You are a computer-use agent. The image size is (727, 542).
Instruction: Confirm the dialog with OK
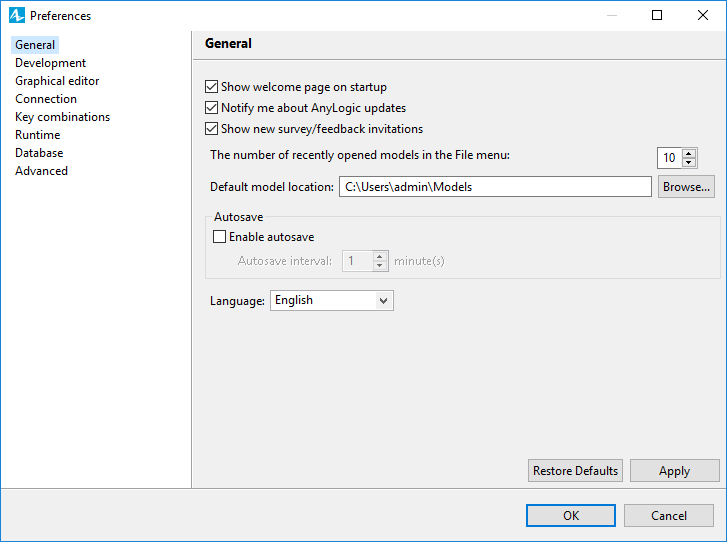coord(571,516)
